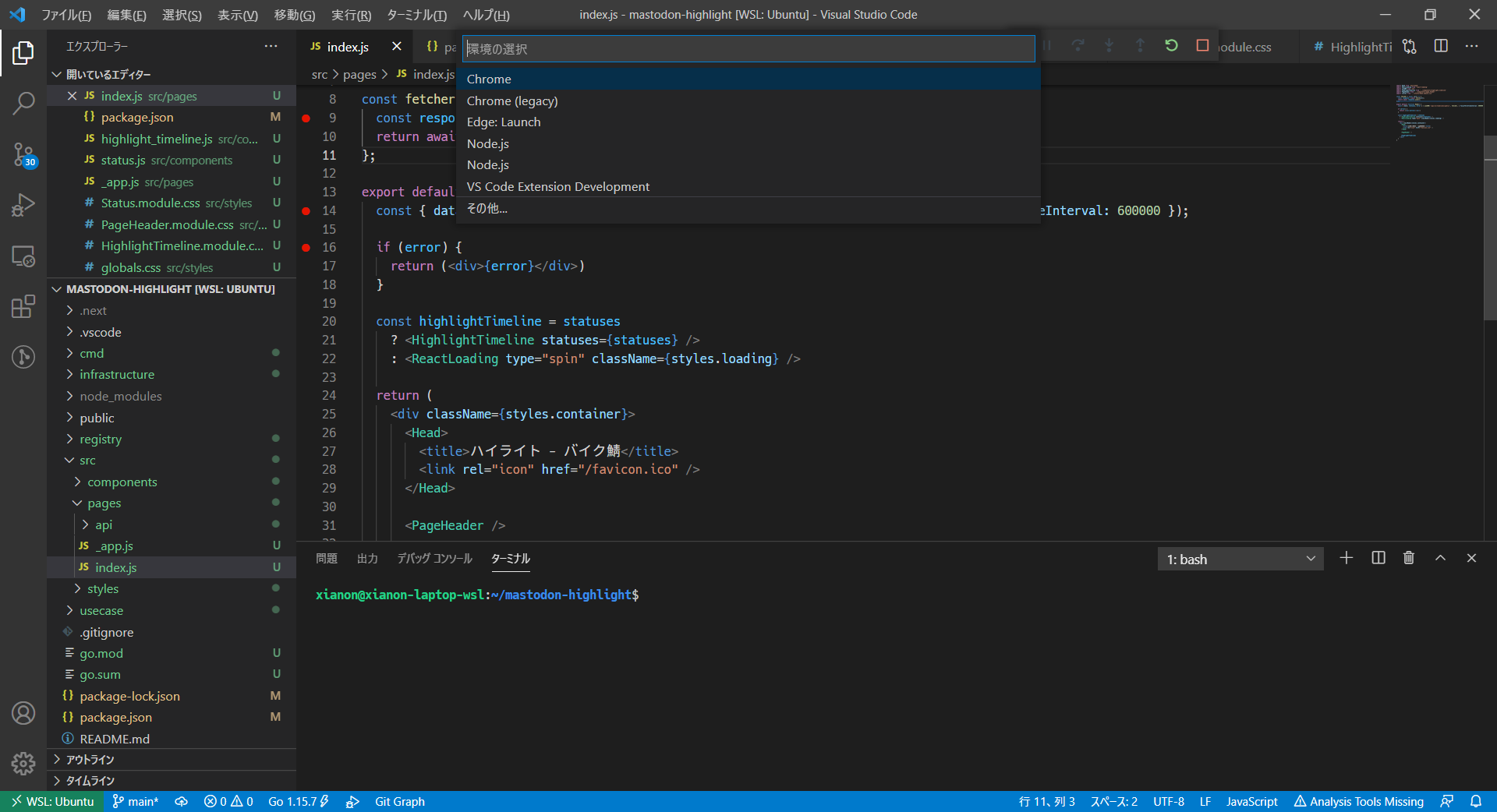The height and width of the screenshot is (812, 1497).
Task: Click the run debug icon in status bar
Action: 352,801
